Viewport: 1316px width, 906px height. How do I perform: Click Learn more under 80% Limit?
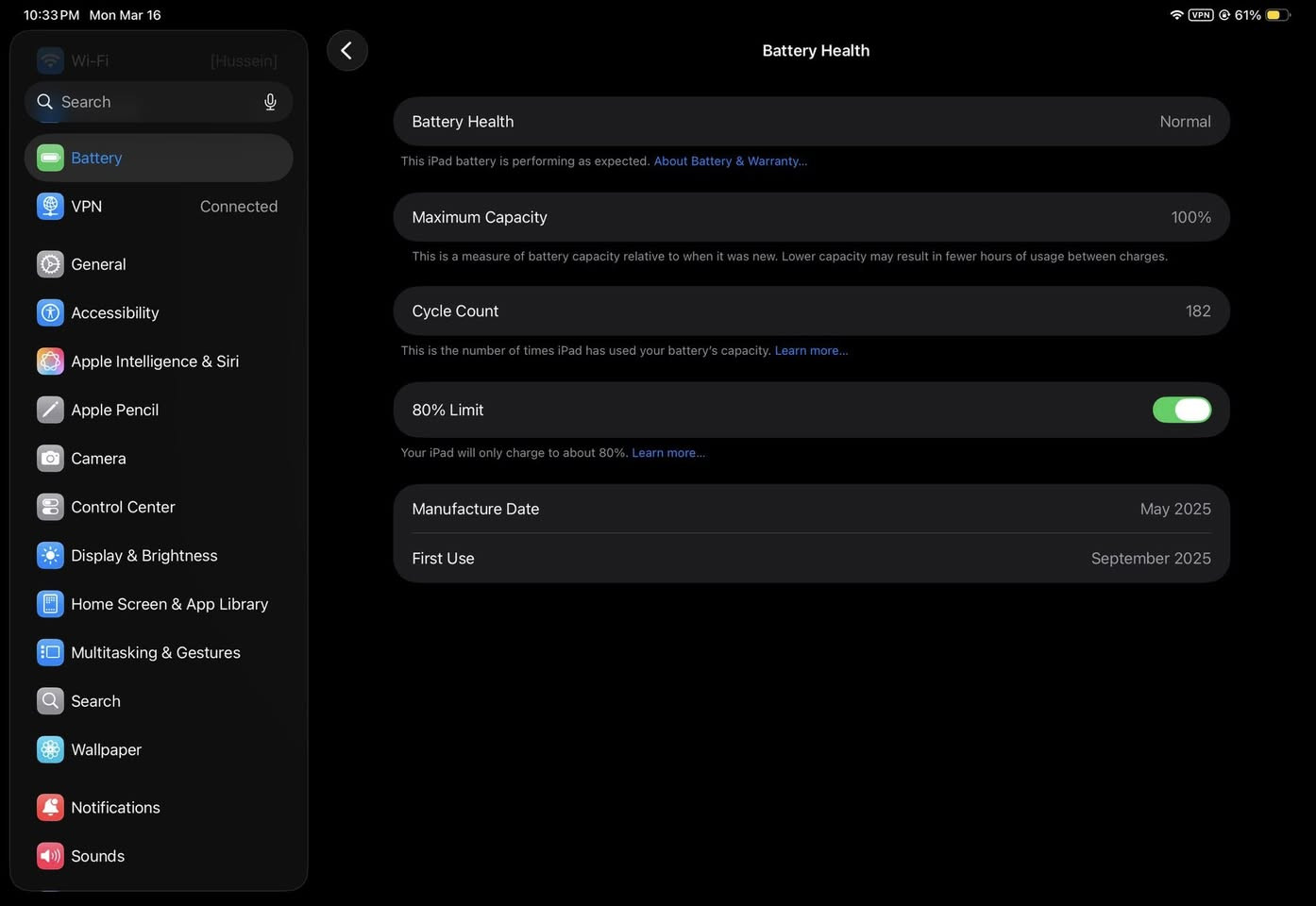(x=668, y=453)
